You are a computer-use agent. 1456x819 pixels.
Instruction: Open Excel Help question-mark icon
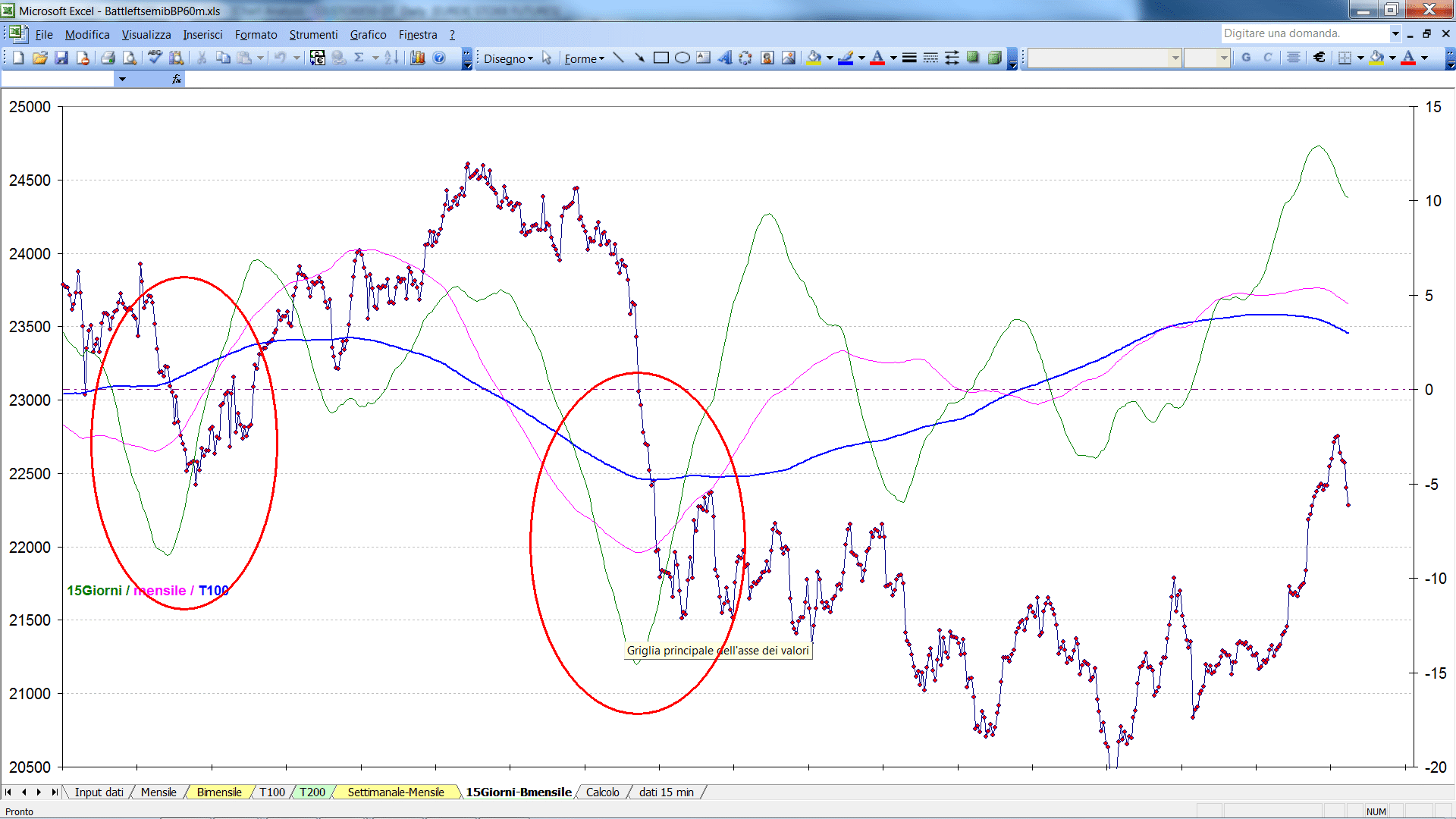(x=439, y=58)
